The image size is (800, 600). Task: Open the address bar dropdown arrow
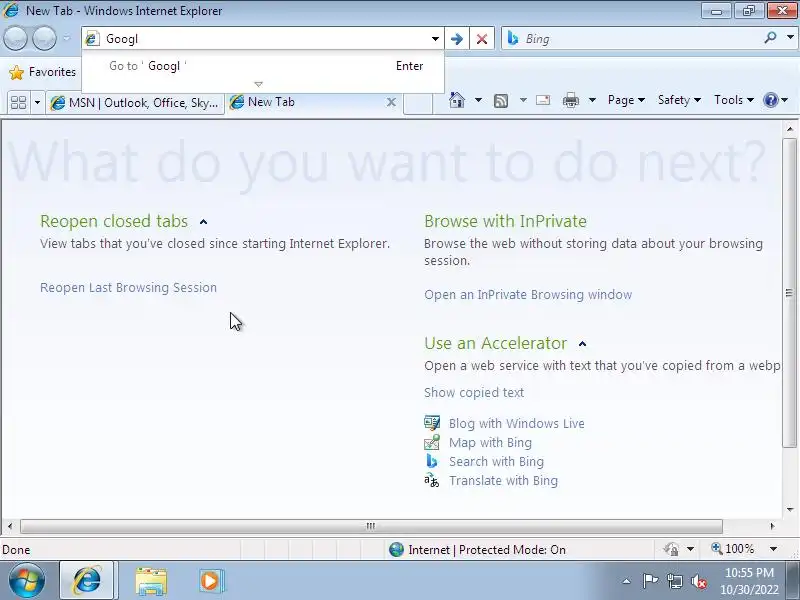point(435,39)
